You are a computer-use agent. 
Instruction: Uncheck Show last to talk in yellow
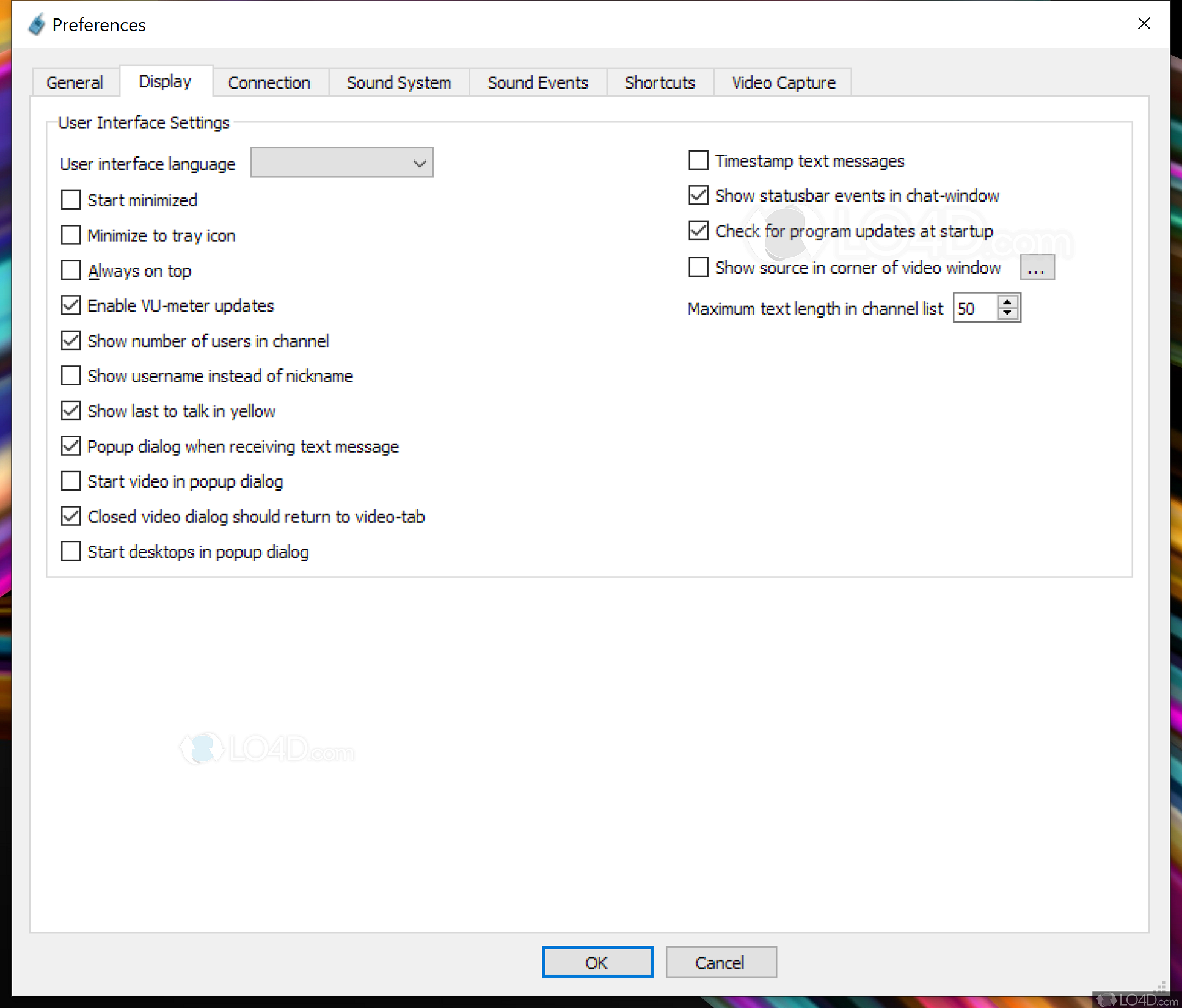pos(71,411)
